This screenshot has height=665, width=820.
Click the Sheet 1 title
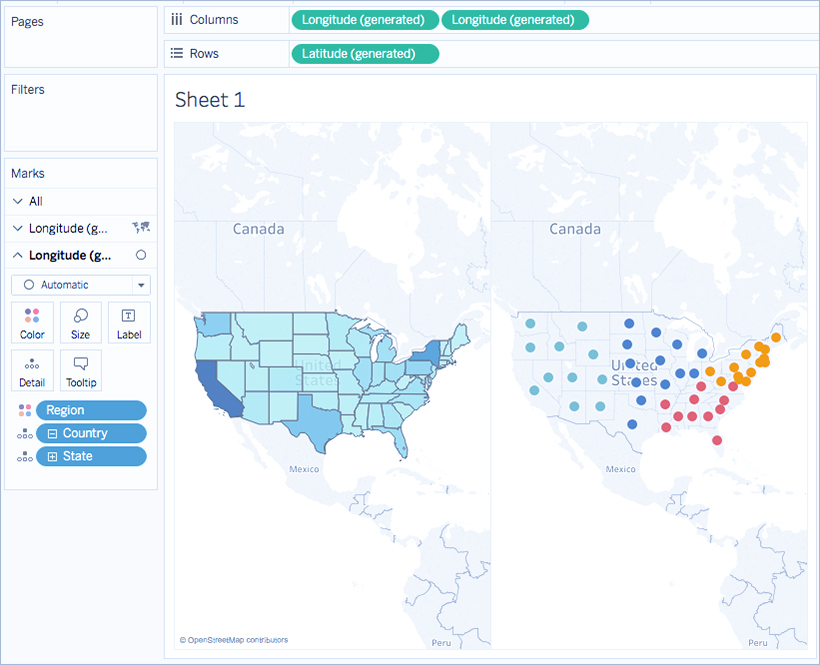click(209, 99)
